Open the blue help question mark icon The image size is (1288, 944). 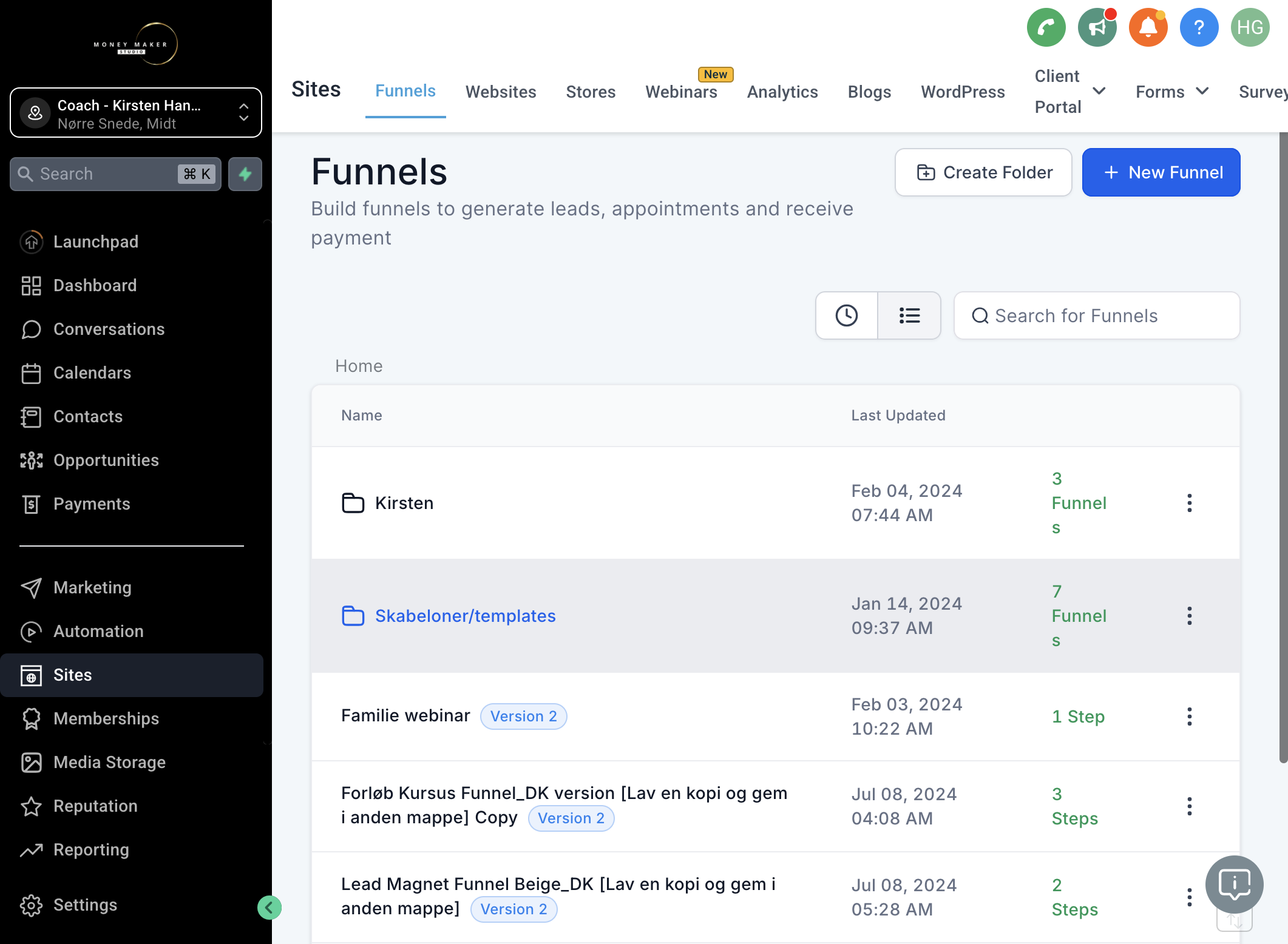(1199, 27)
